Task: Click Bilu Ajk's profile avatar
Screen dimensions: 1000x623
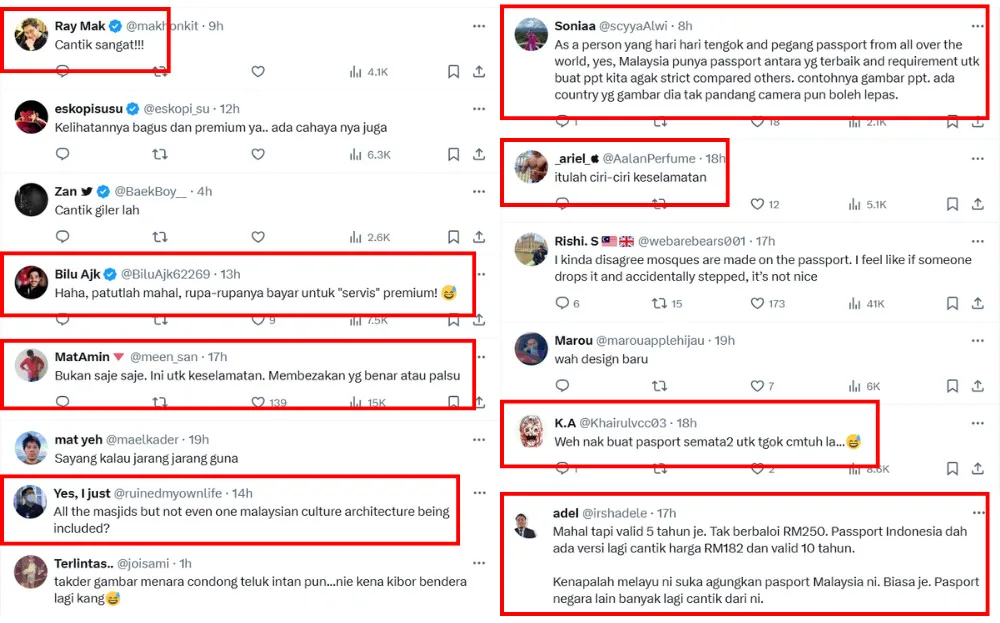Action: pos(32,283)
